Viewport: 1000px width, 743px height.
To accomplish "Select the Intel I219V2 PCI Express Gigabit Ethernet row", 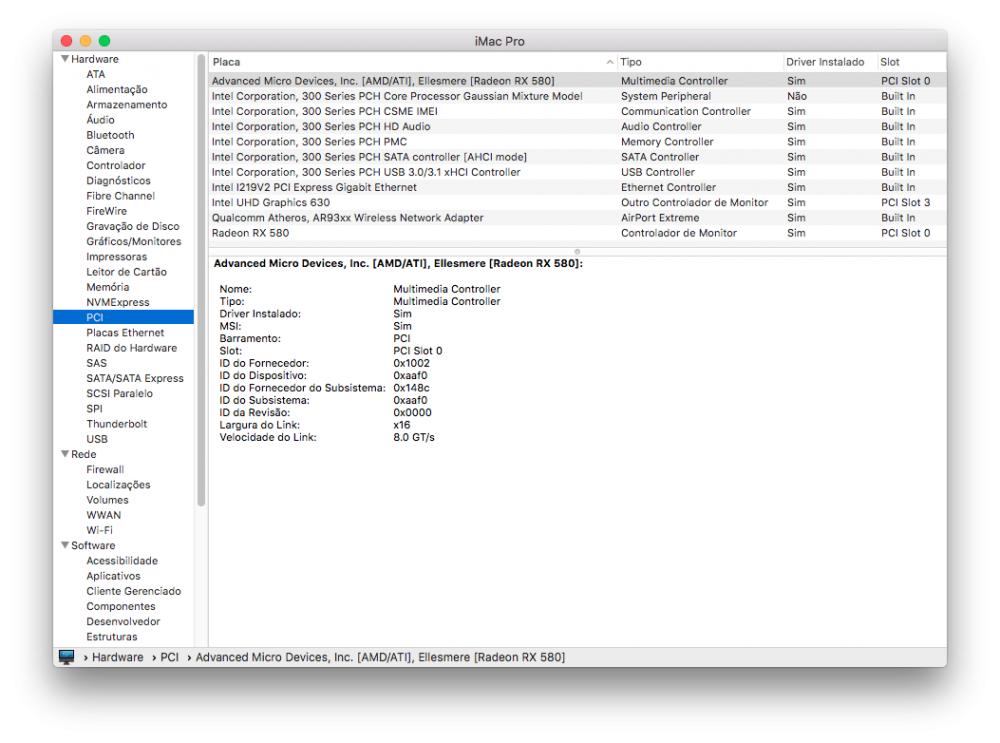I will (x=577, y=188).
